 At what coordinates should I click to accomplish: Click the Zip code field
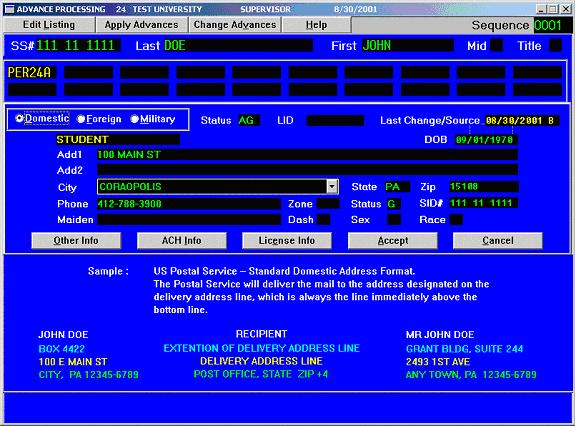pos(484,187)
